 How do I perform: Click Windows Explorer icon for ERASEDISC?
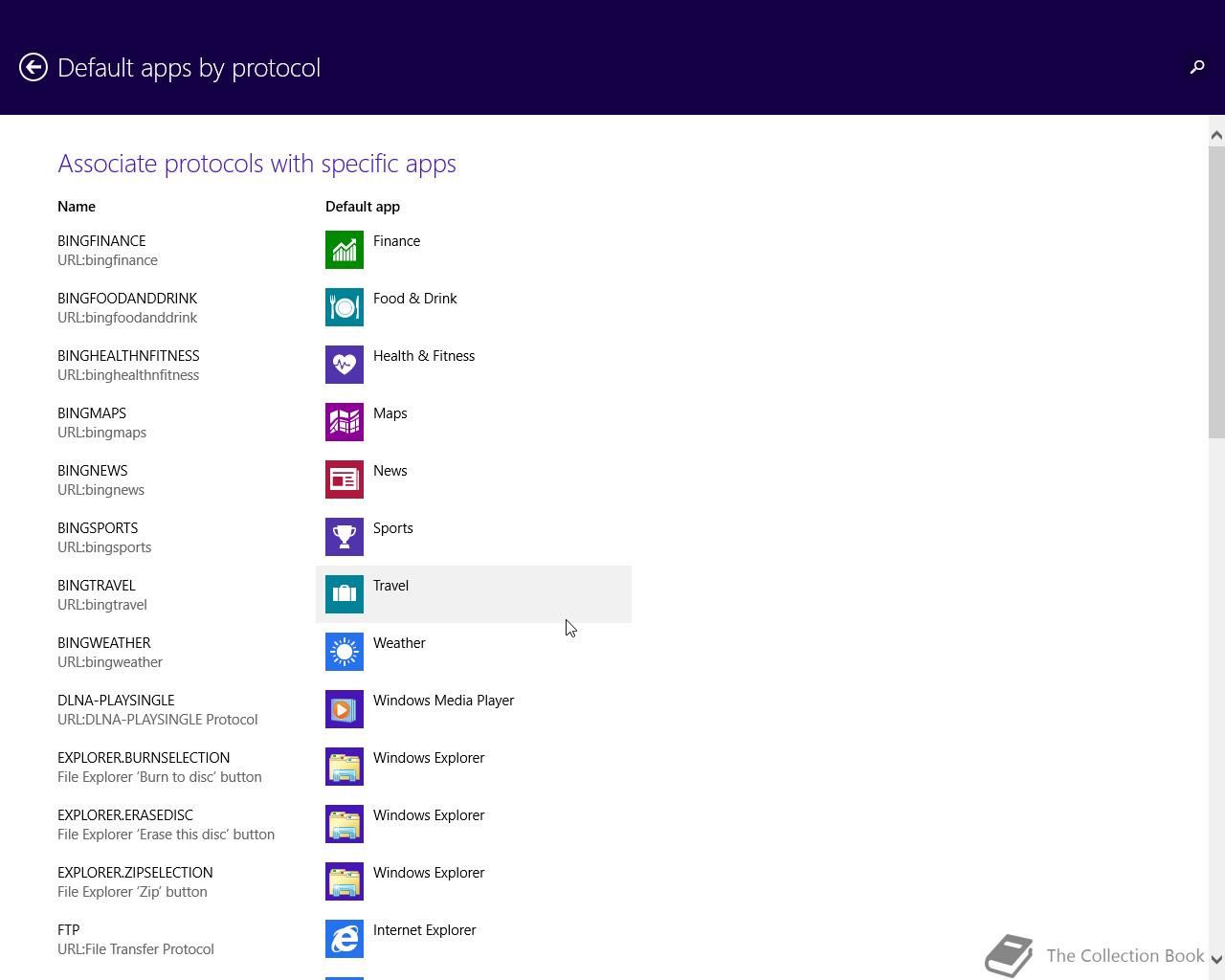[345, 824]
